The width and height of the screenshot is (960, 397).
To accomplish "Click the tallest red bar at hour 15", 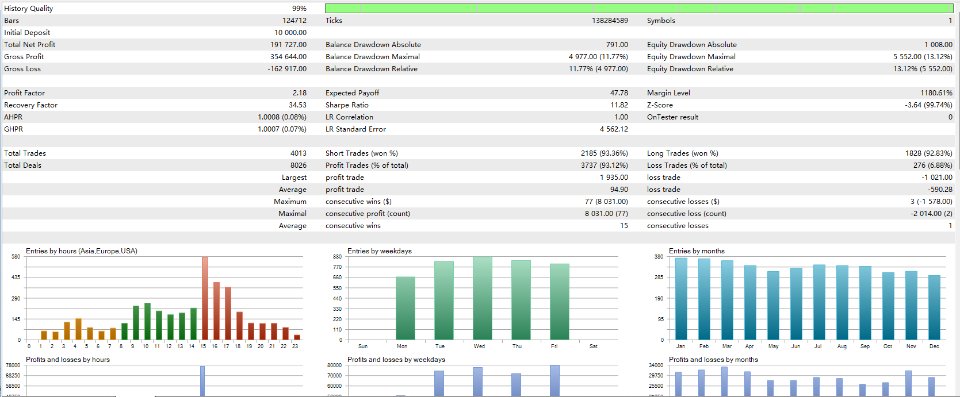I will tap(204, 298).
